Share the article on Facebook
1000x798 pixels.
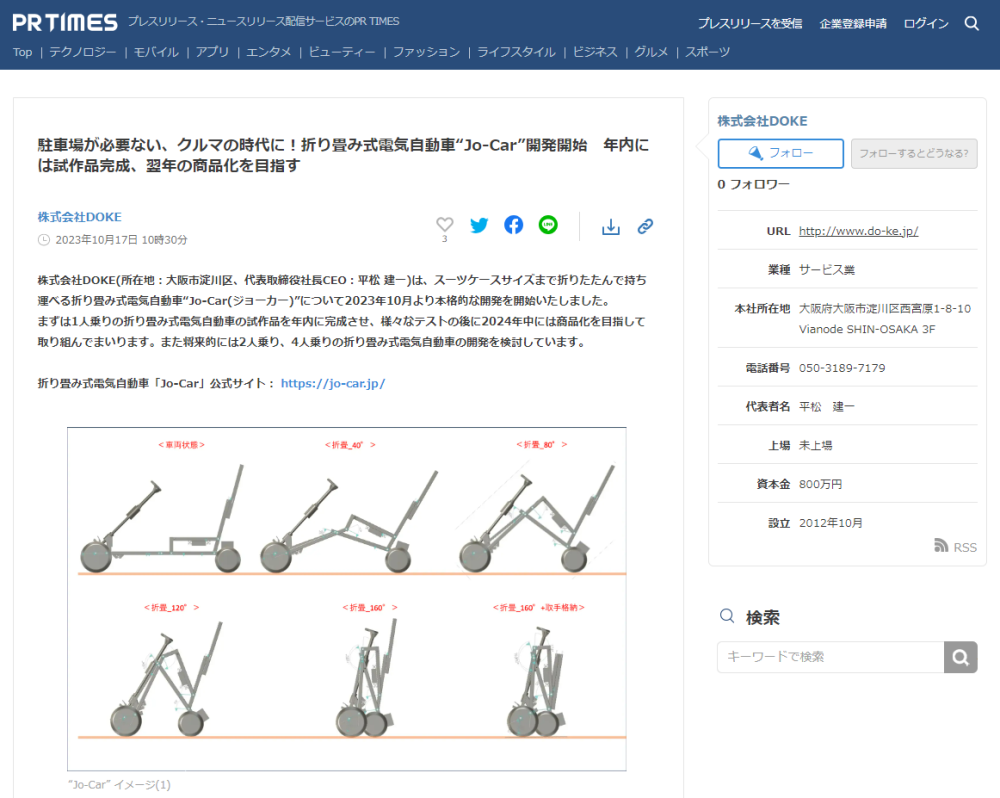pyautogui.click(x=513, y=225)
